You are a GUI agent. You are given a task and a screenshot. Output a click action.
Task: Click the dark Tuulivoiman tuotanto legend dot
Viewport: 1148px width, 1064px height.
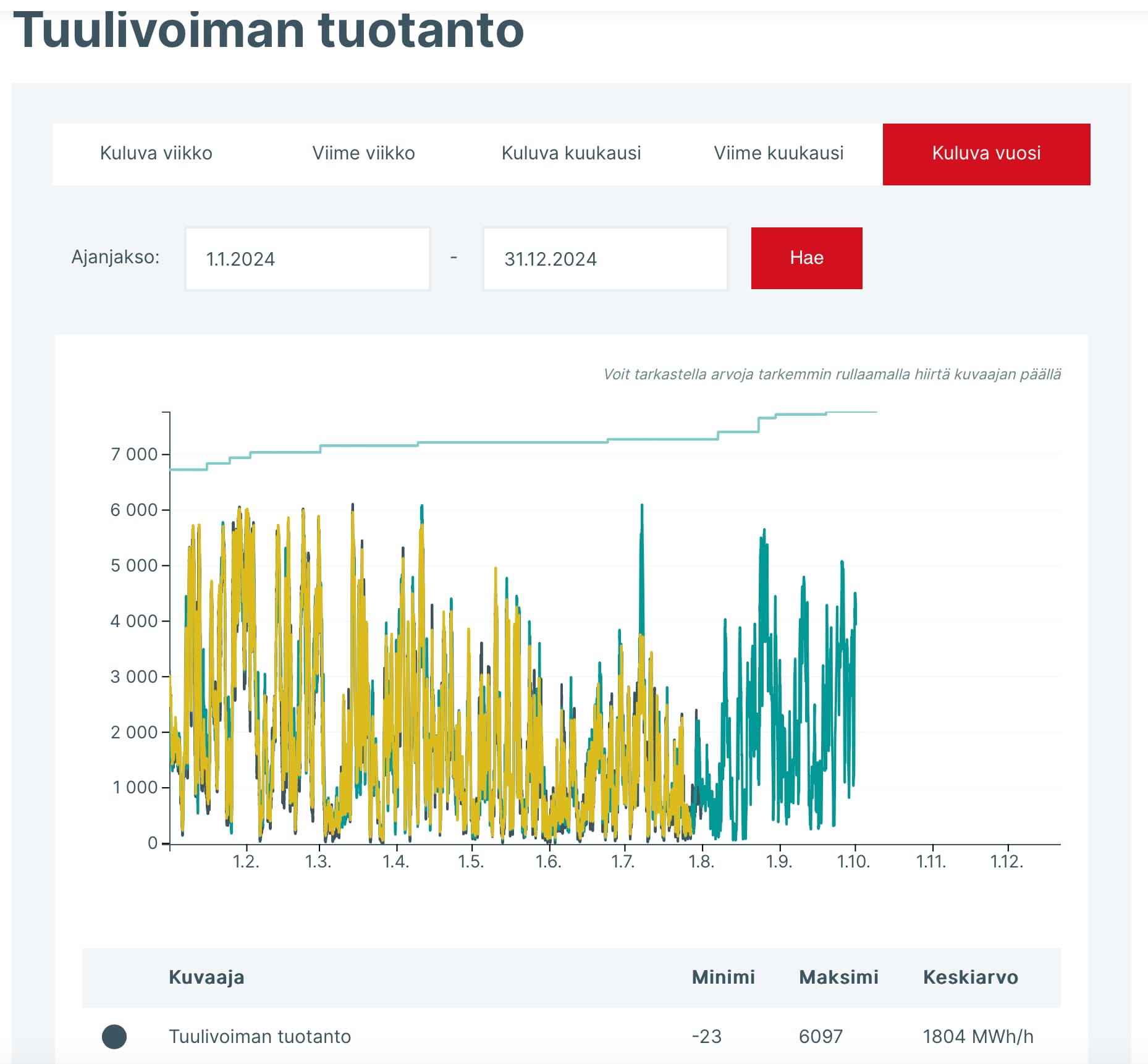[x=114, y=1036]
